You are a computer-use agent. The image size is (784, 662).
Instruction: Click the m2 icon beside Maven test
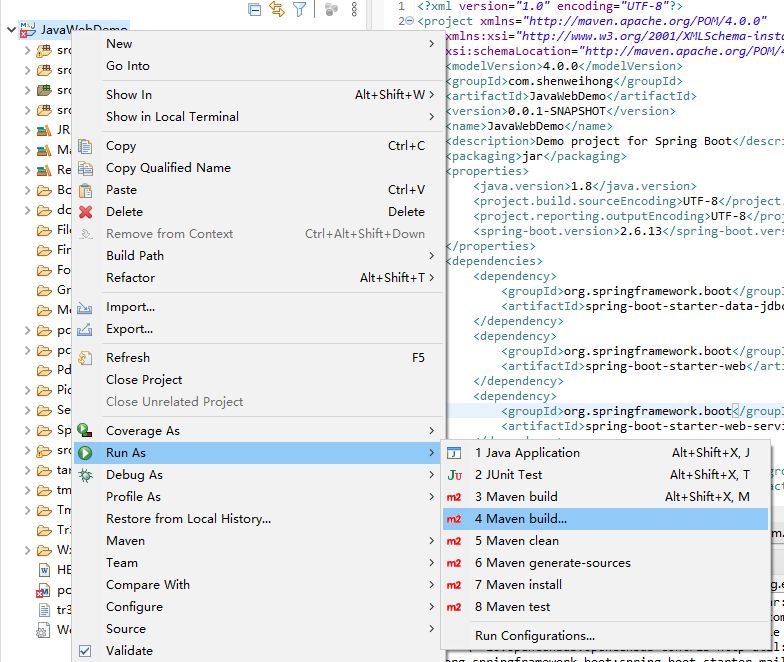tap(454, 607)
